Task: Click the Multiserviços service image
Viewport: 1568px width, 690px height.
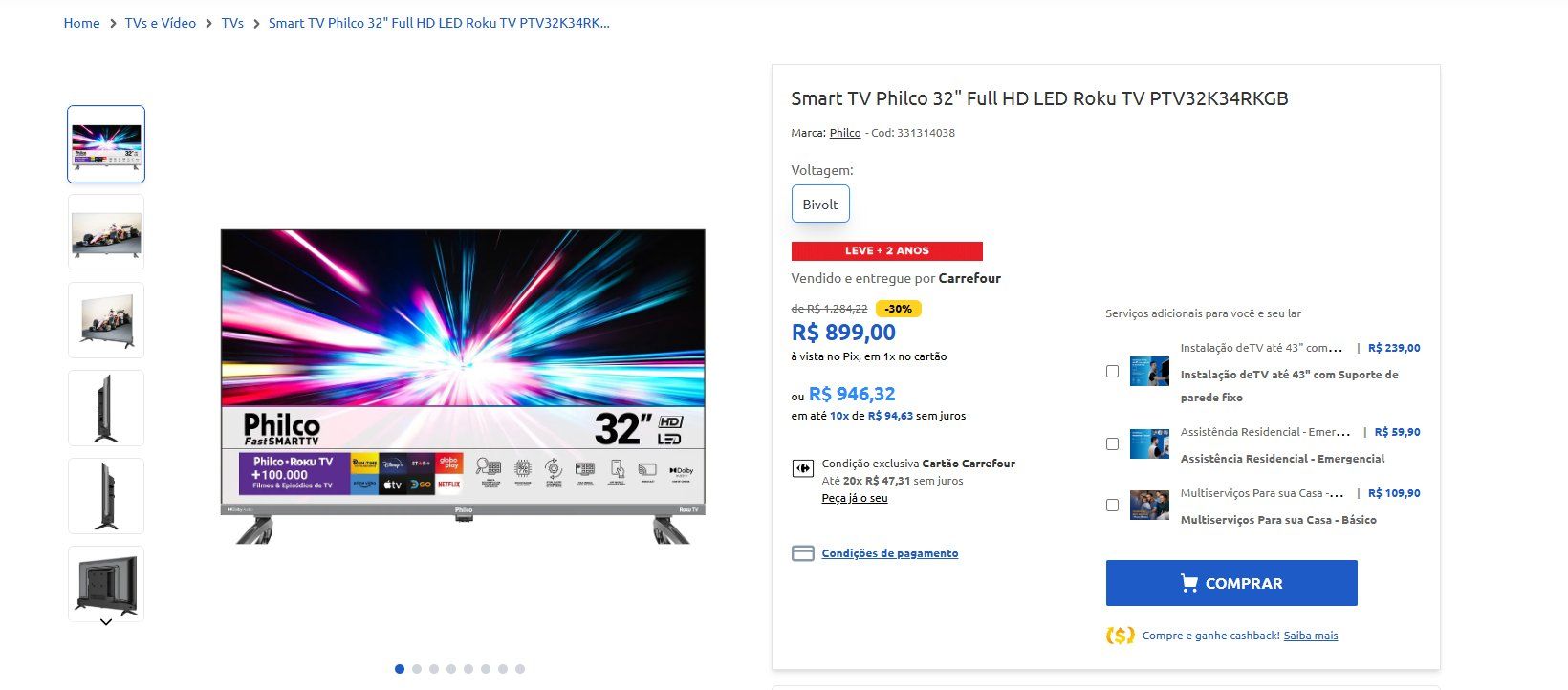Action: tap(1149, 505)
